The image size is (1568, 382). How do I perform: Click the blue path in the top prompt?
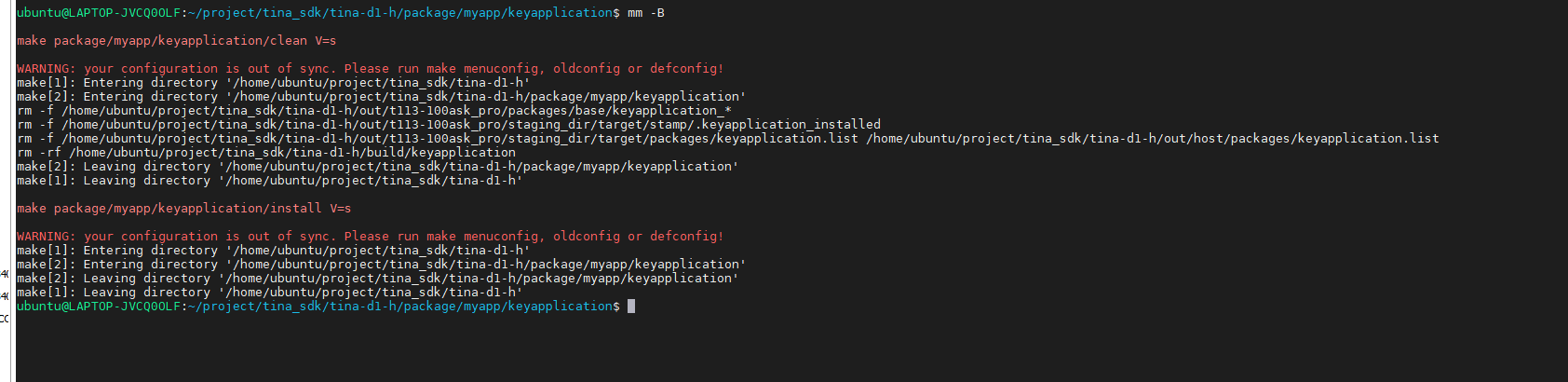[x=400, y=12]
